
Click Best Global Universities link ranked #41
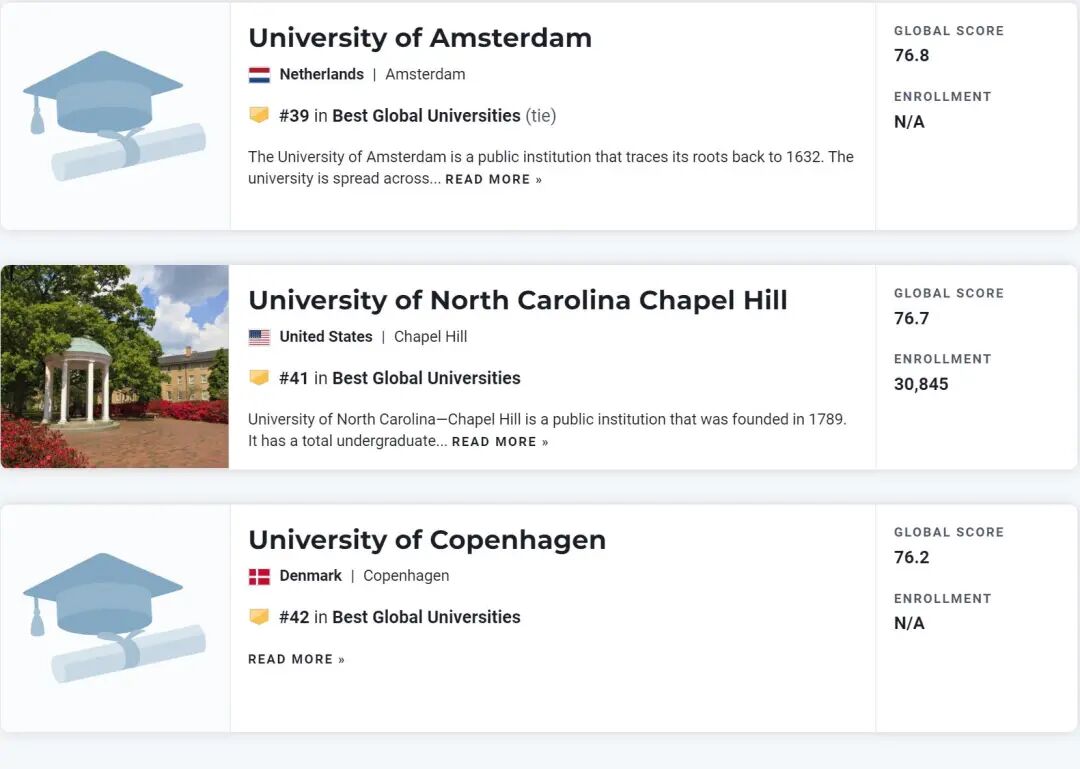(x=426, y=378)
